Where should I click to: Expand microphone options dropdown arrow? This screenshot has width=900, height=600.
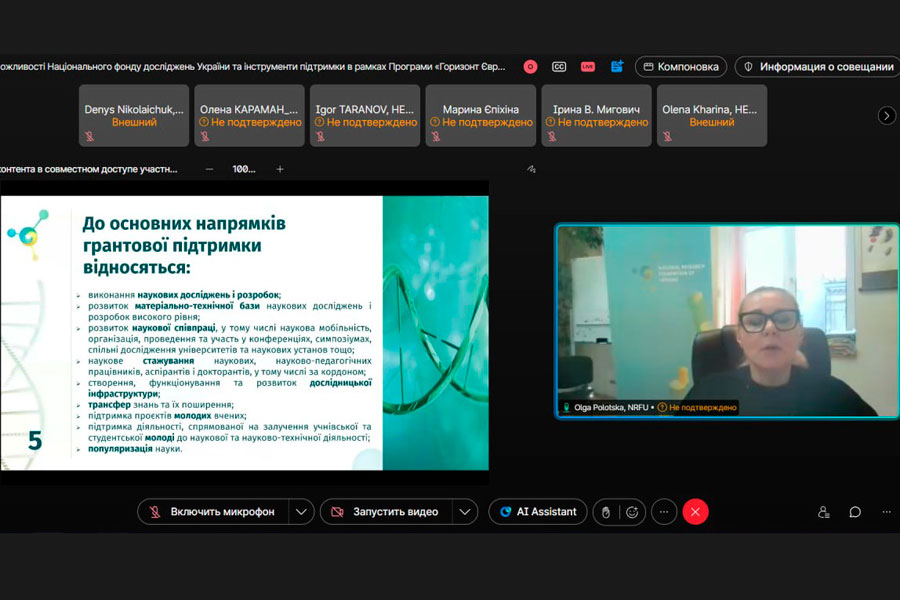click(301, 512)
